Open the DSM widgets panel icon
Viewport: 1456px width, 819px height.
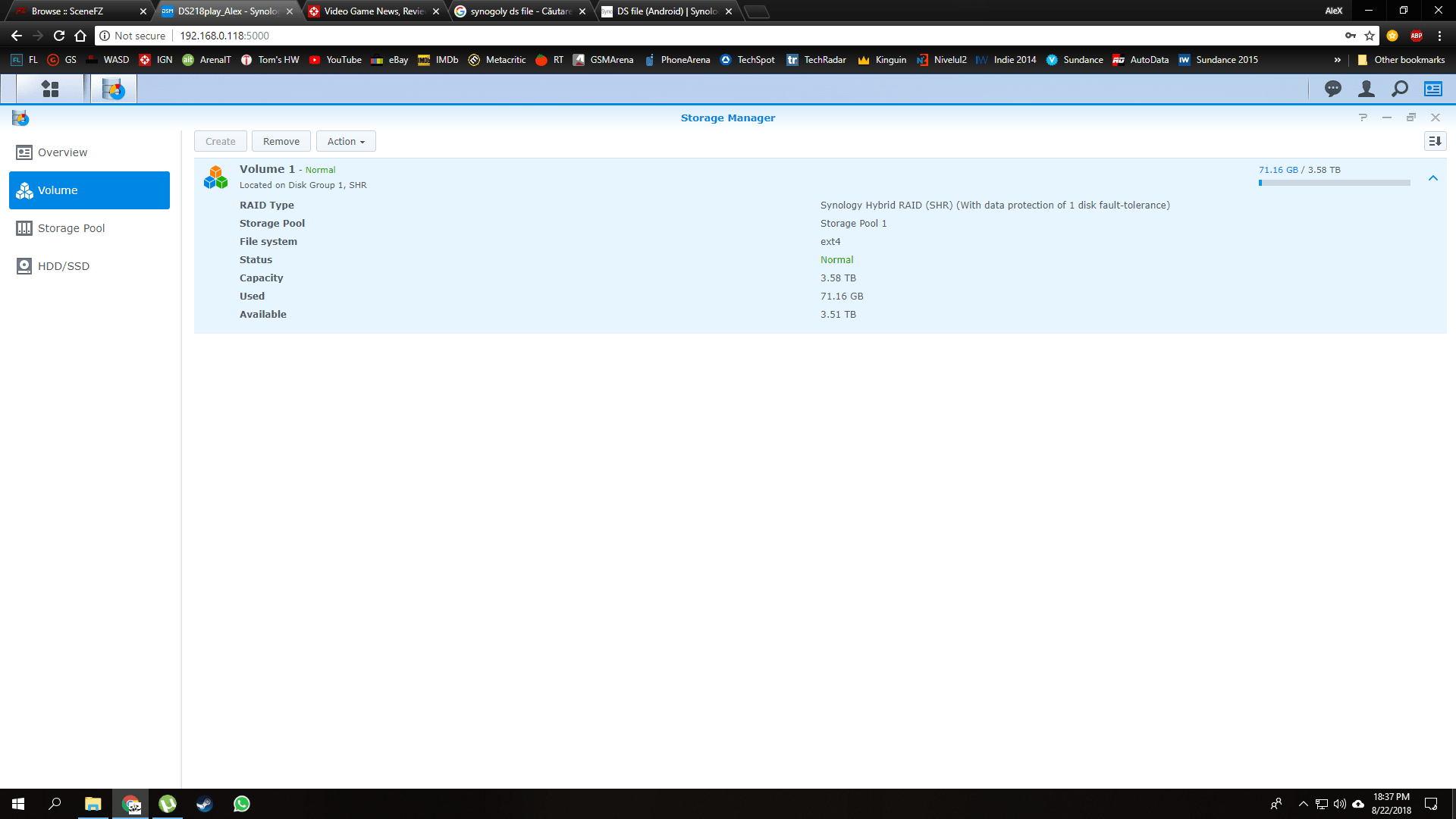[1432, 89]
